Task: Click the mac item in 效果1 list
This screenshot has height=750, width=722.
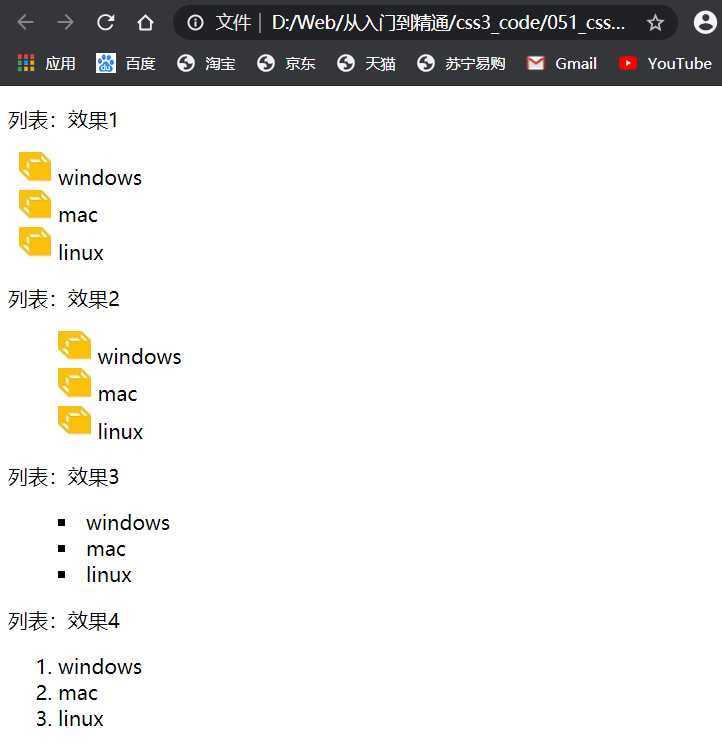Action: (x=78, y=215)
